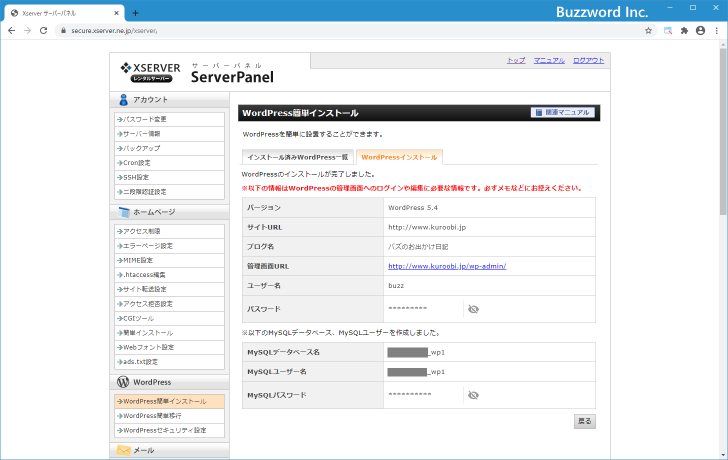
Task: Open the wp-admin 管理画面URL link
Action: pyautogui.click(x=447, y=266)
